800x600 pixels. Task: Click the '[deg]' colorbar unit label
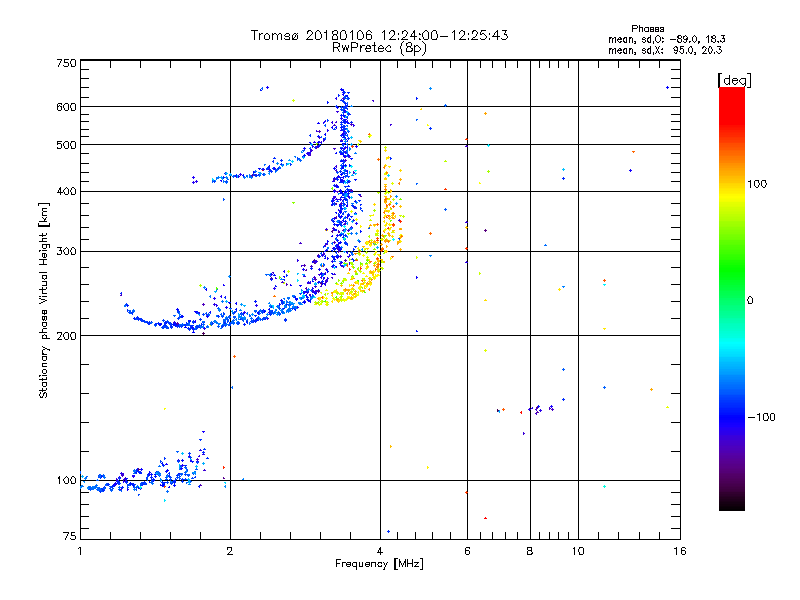point(734,80)
